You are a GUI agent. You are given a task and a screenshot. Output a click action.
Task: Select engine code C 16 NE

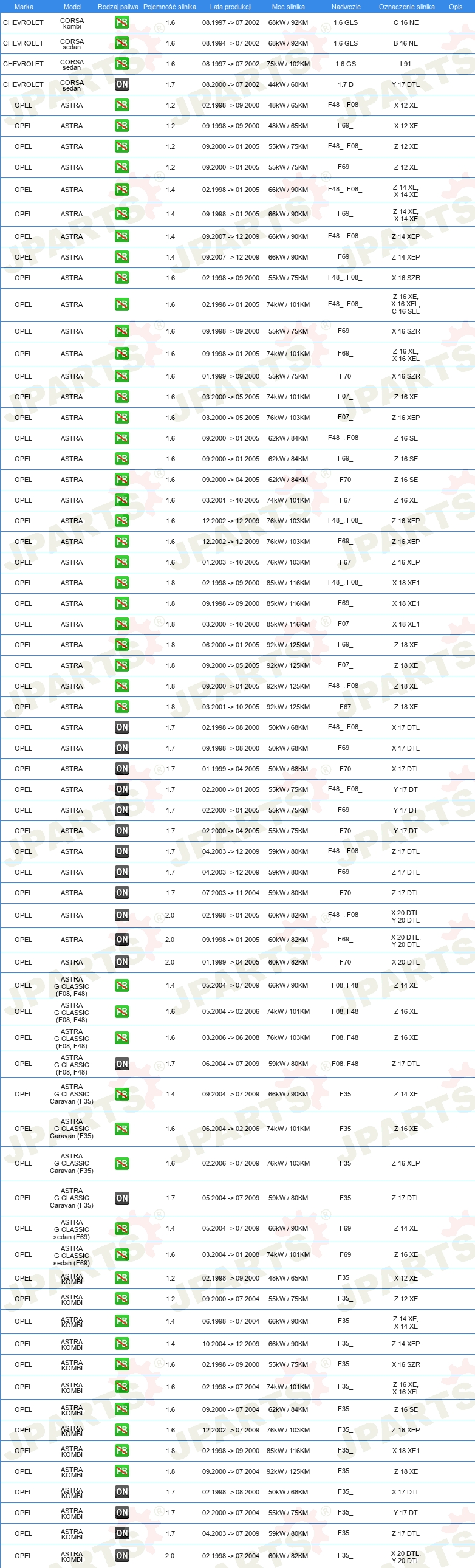(406, 22)
